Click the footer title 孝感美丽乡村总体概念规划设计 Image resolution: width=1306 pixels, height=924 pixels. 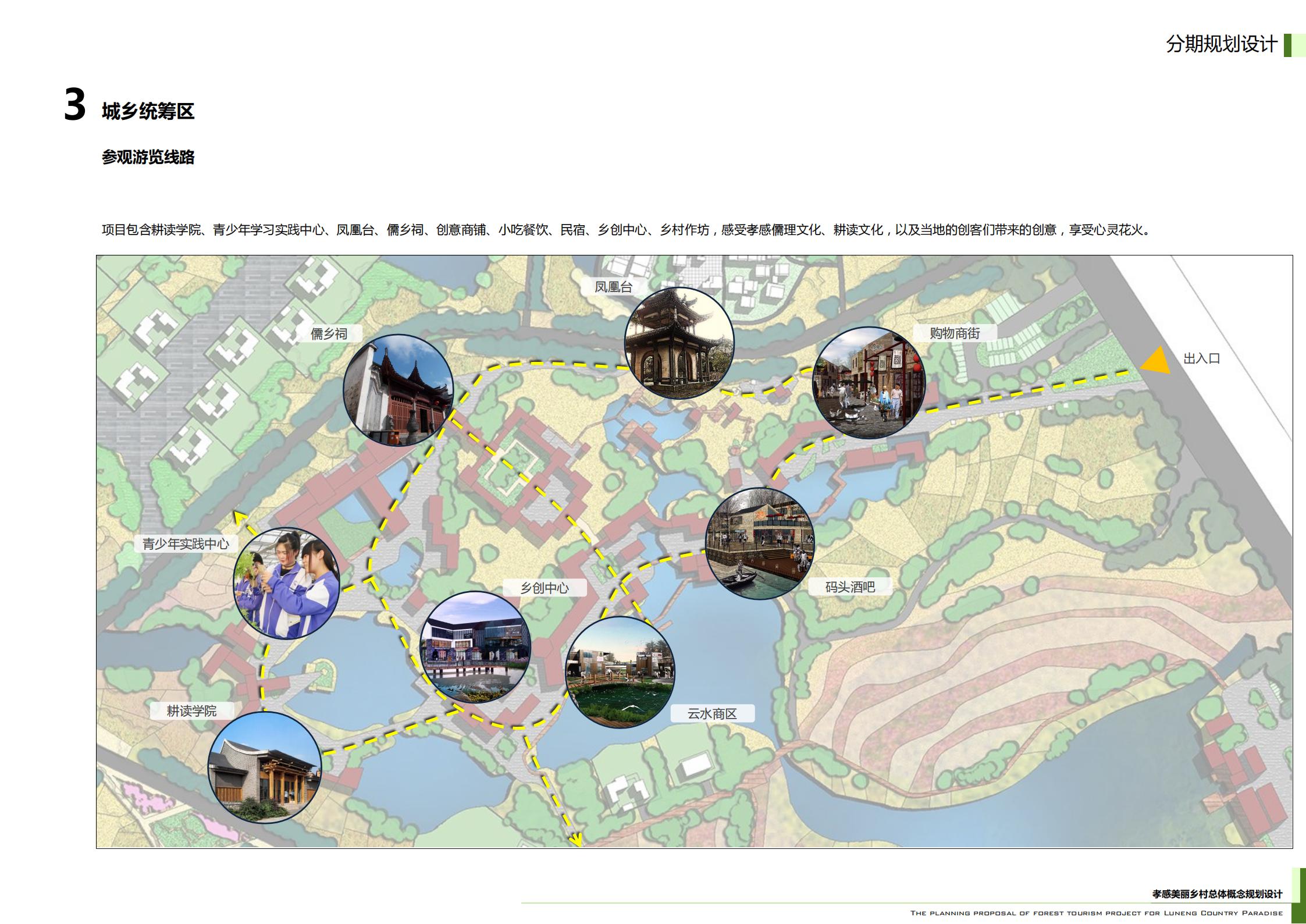1217,894
